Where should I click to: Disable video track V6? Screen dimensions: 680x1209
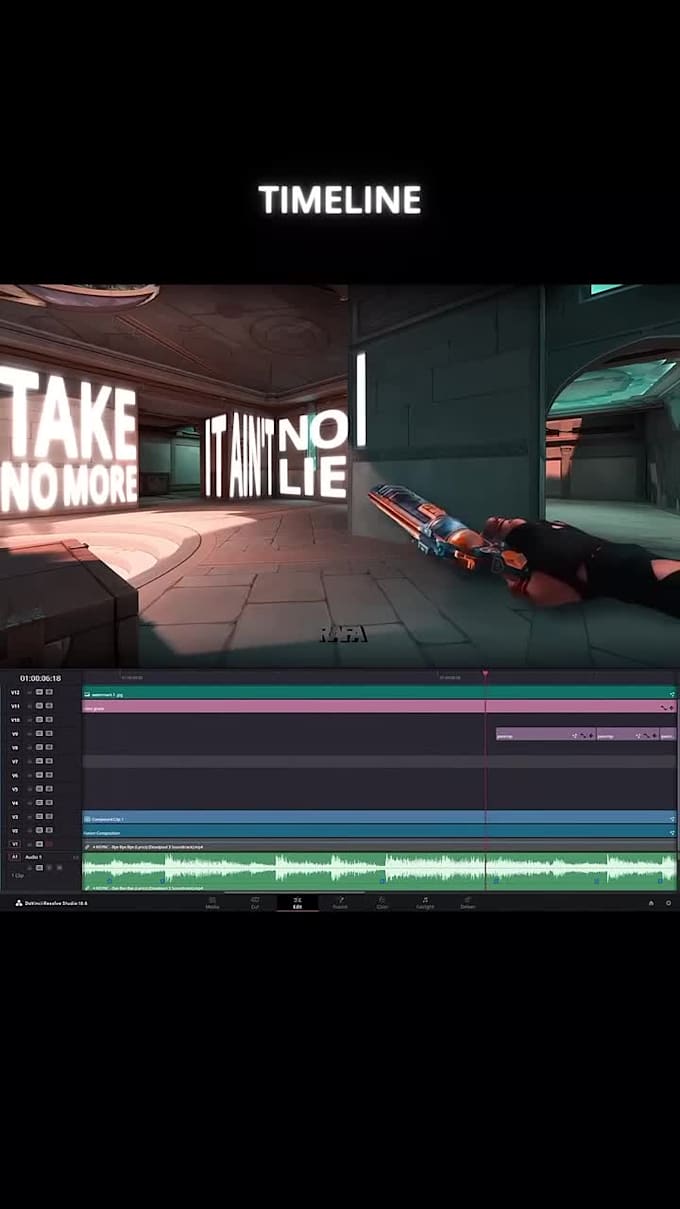tap(48, 775)
